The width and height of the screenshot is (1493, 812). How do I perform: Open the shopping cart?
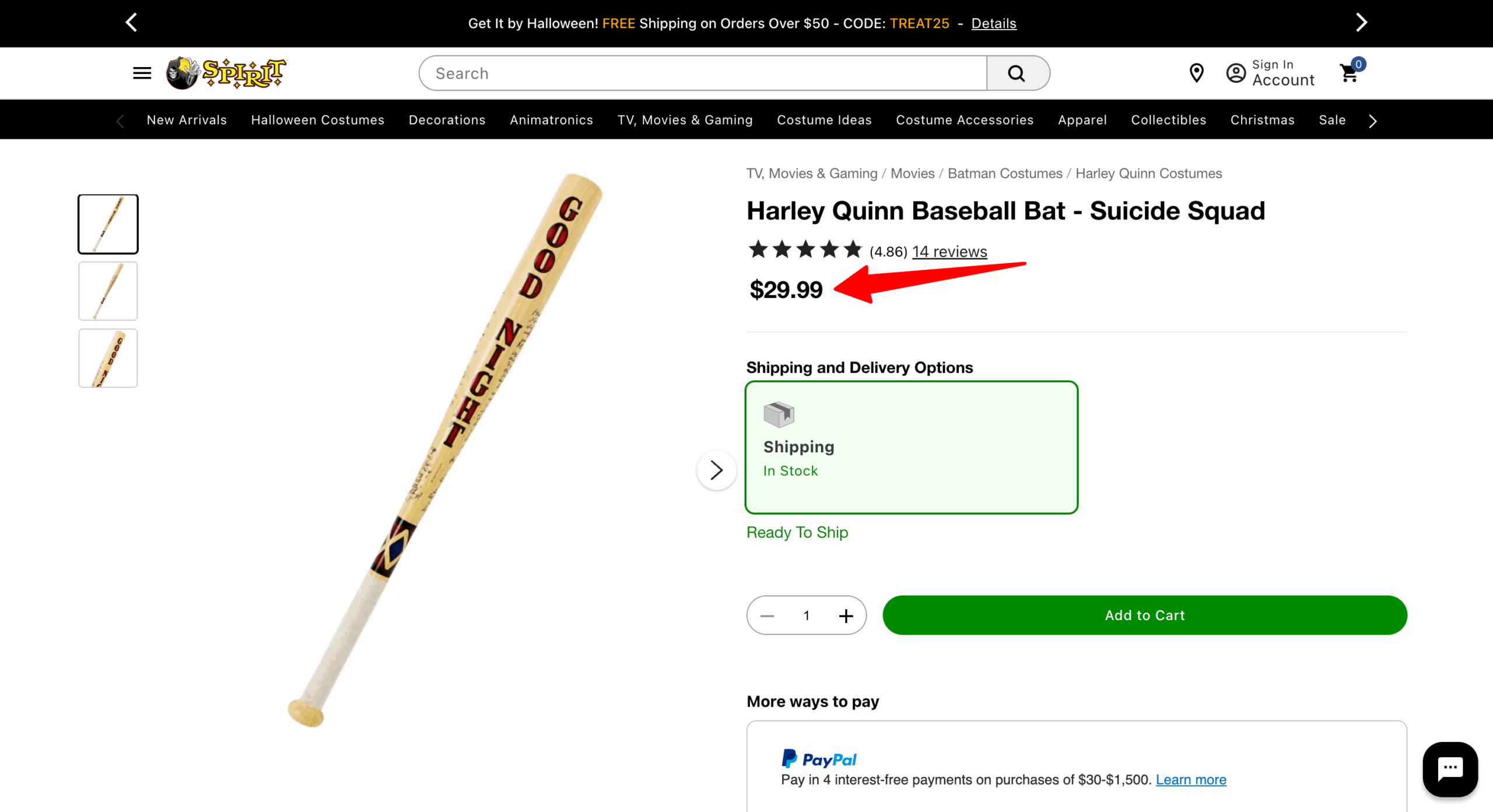pos(1350,72)
